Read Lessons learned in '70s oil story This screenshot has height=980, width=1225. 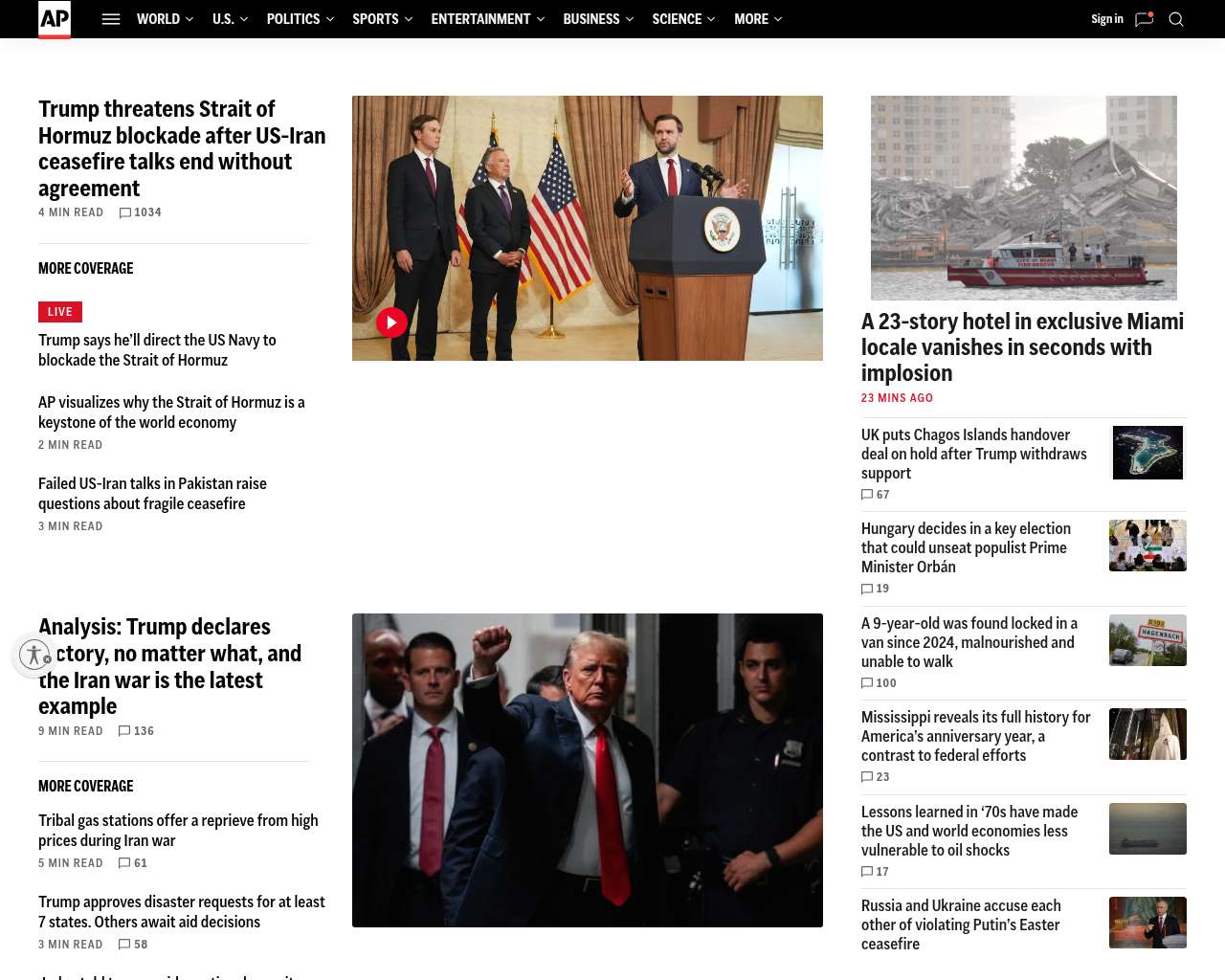969,831
